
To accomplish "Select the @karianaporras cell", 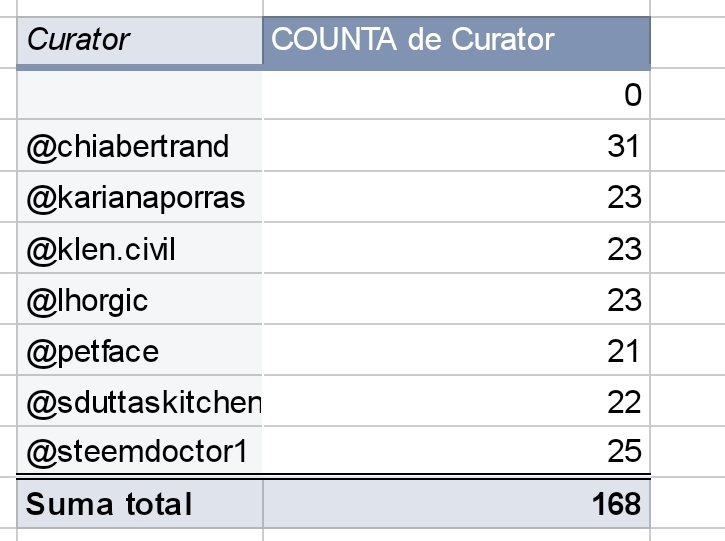I will pyautogui.click(x=140, y=197).
